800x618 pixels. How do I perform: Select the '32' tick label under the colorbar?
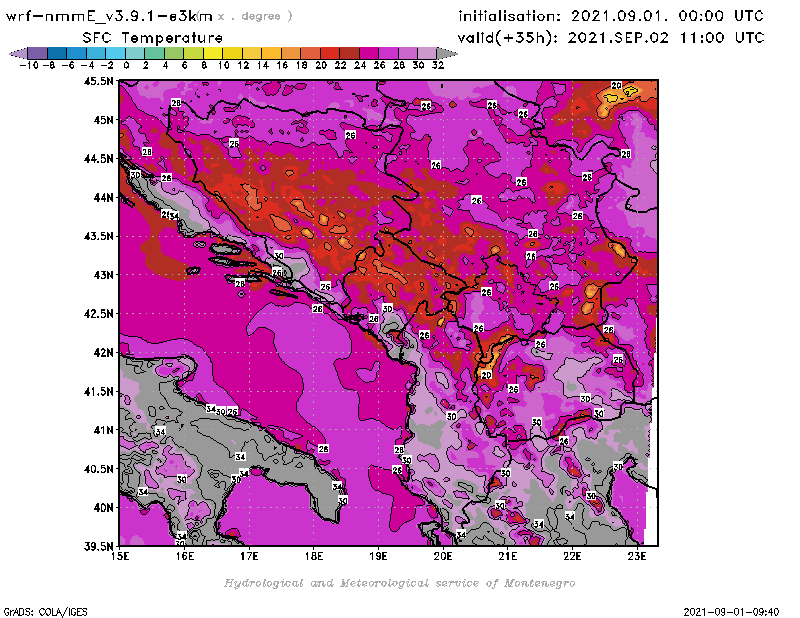coord(438,65)
